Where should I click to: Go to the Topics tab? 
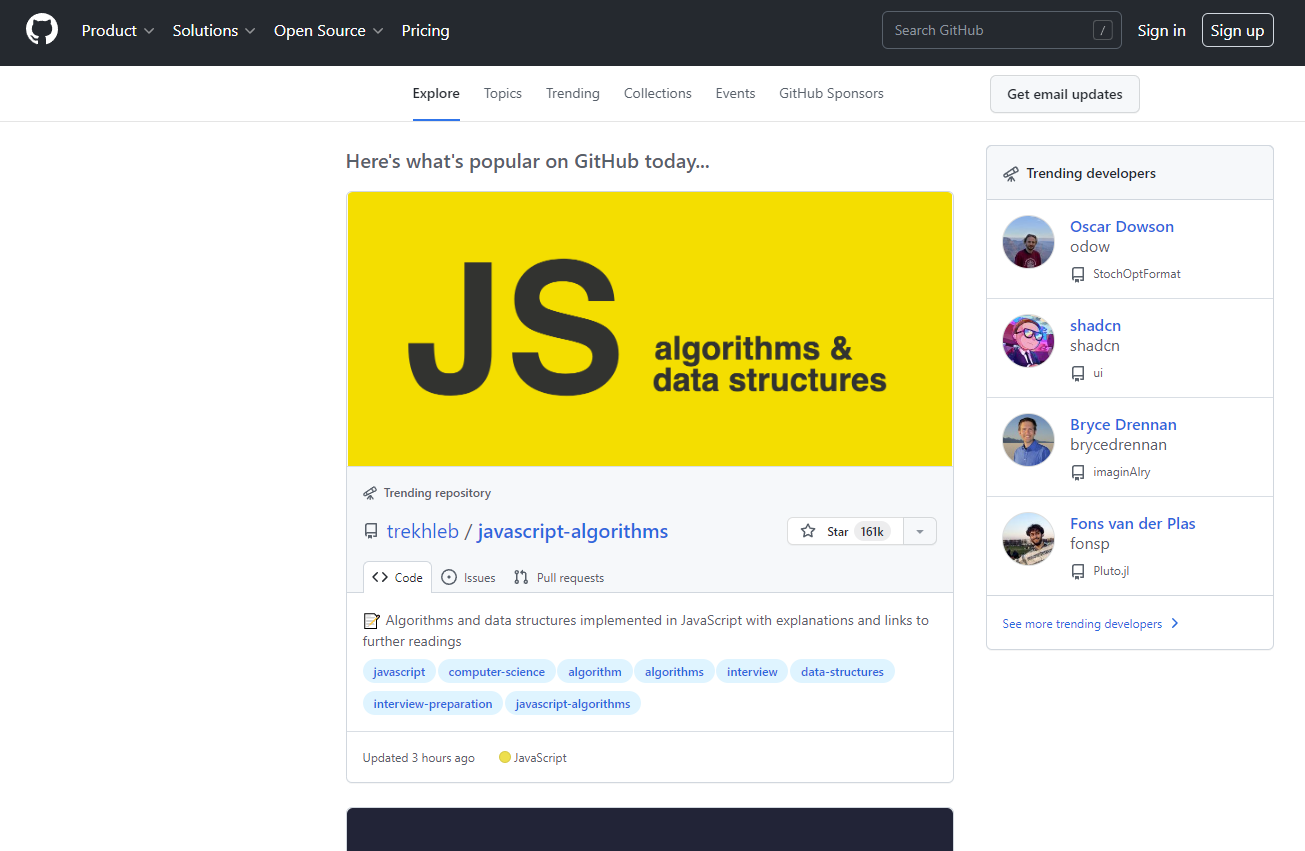(503, 93)
